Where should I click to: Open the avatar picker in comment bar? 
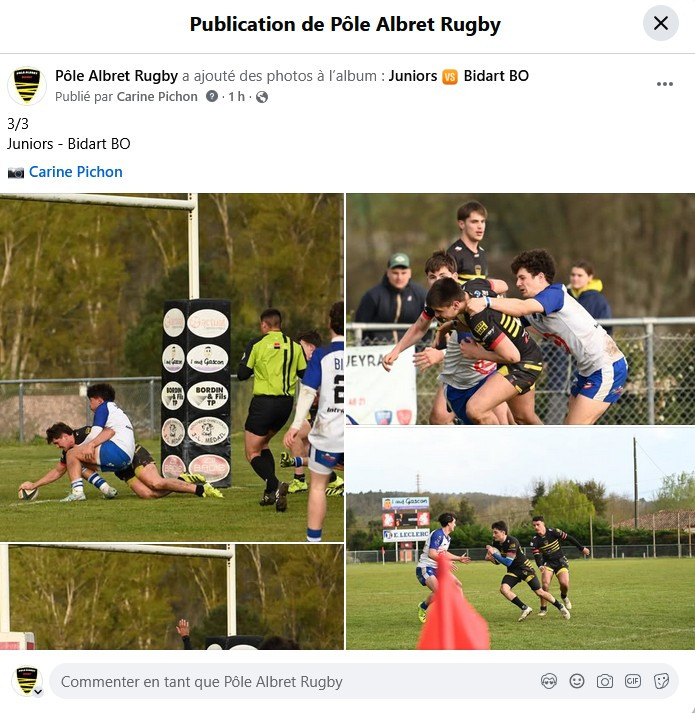point(549,681)
